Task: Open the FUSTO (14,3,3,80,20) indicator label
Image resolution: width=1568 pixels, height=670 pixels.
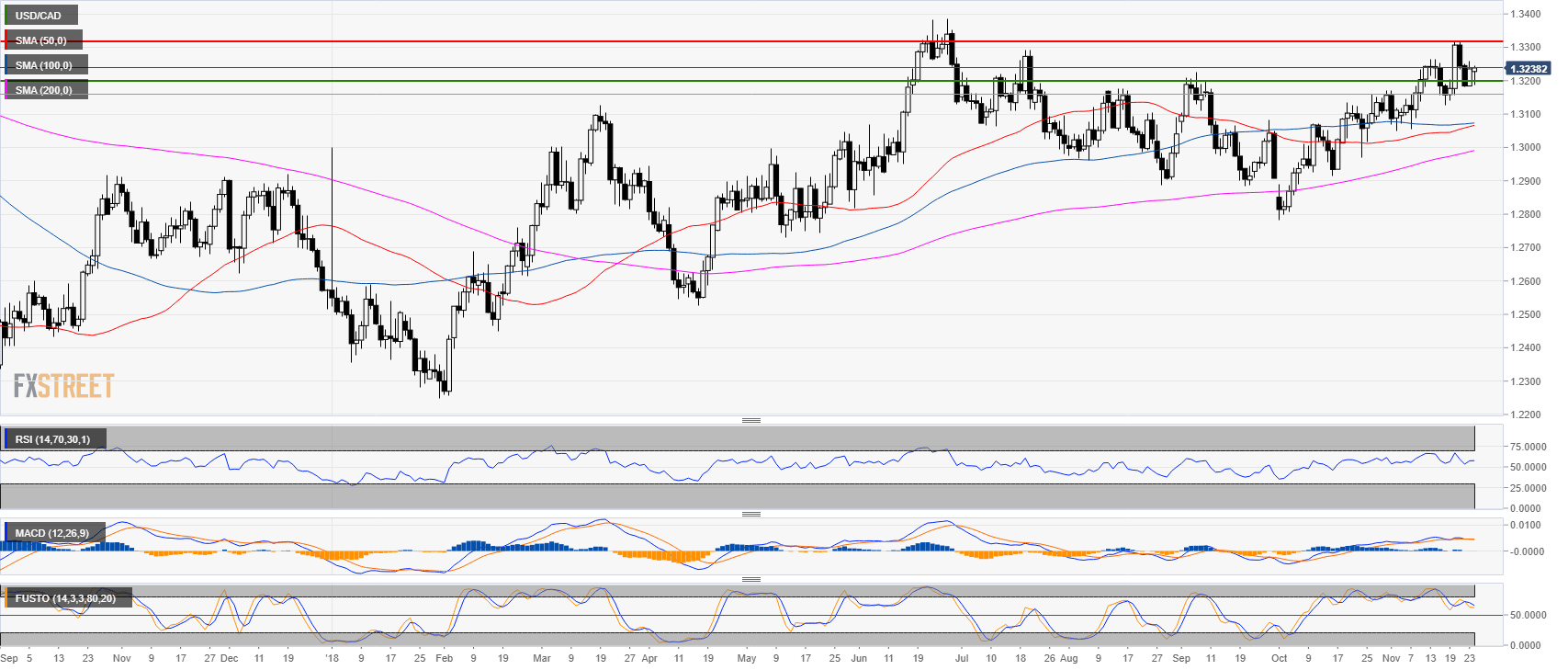Action: (66, 598)
